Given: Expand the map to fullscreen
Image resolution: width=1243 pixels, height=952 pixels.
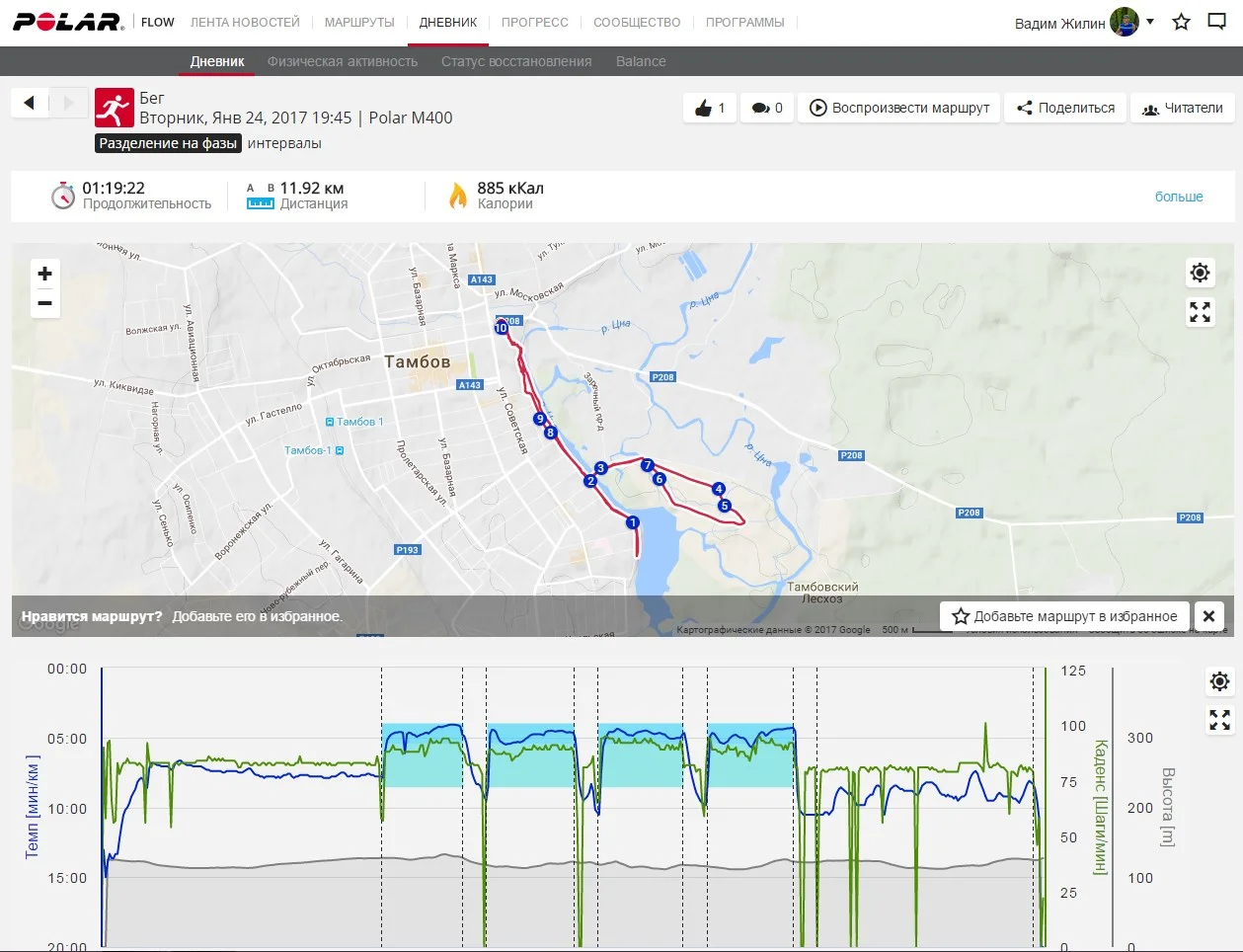Looking at the screenshot, I should 1200,312.
